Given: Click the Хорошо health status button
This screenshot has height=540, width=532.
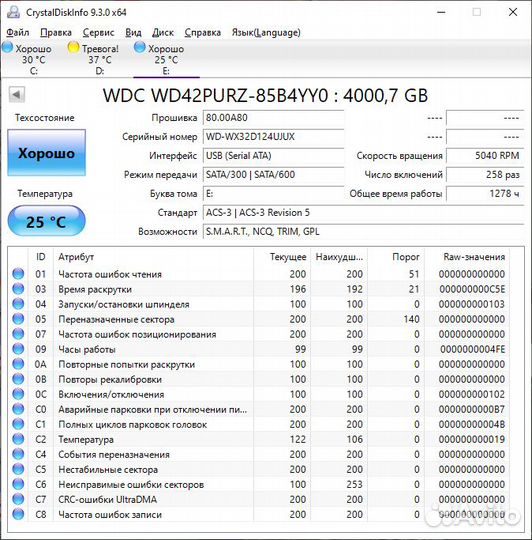Looking at the screenshot, I should coord(46,153).
